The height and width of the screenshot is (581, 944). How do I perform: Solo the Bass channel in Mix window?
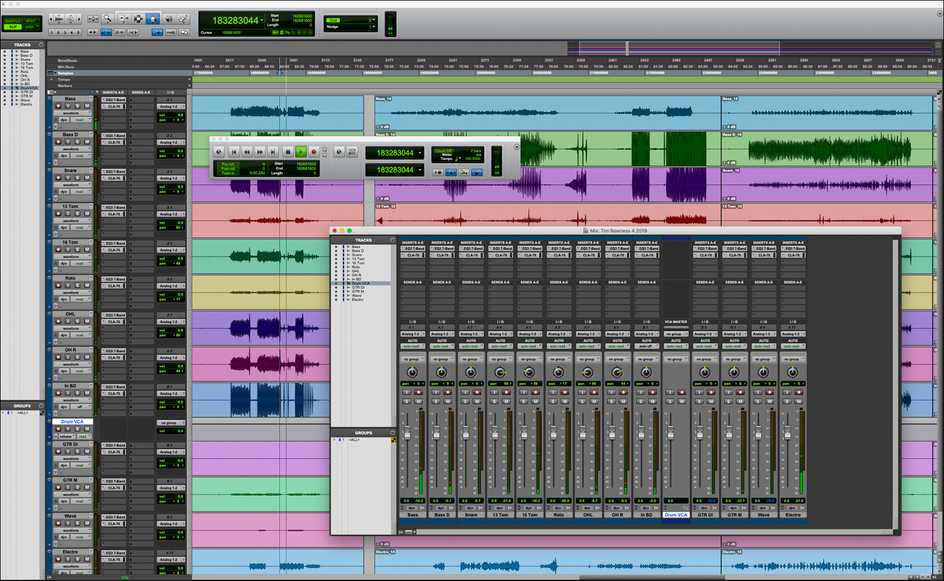pos(406,402)
